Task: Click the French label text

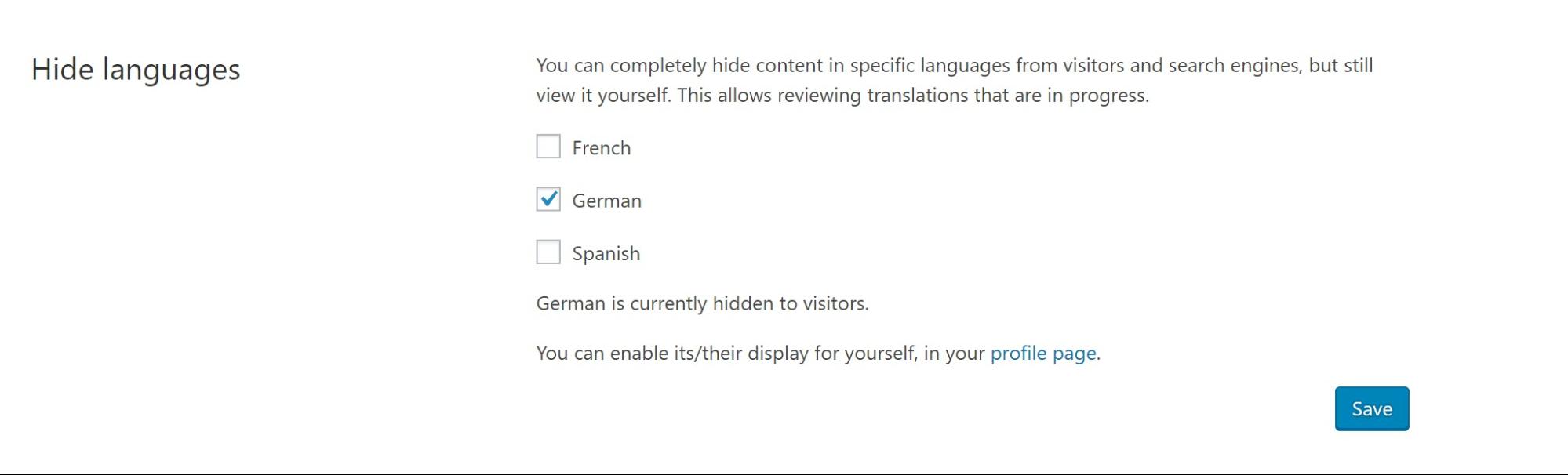Action: coord(601,147)
